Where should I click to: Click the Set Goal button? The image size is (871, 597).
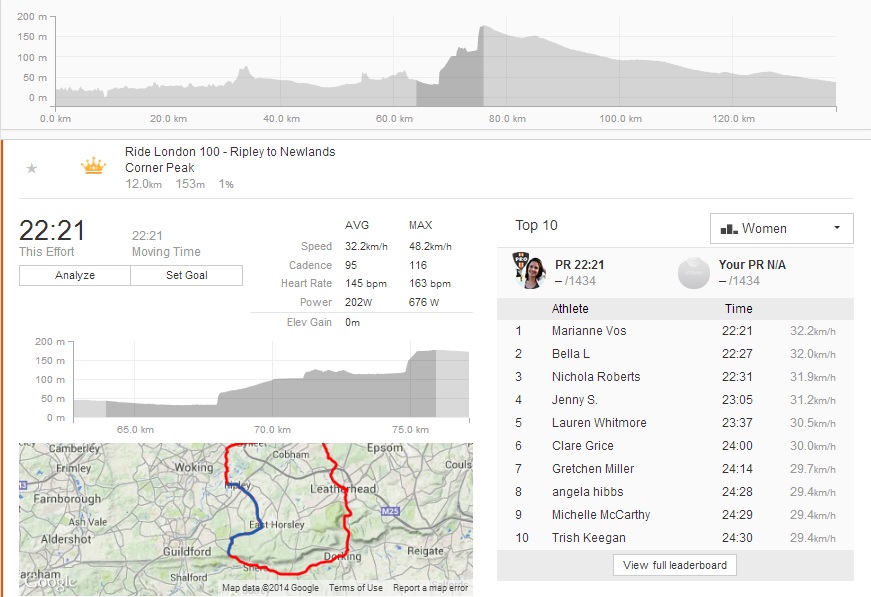tap(186, 275)
